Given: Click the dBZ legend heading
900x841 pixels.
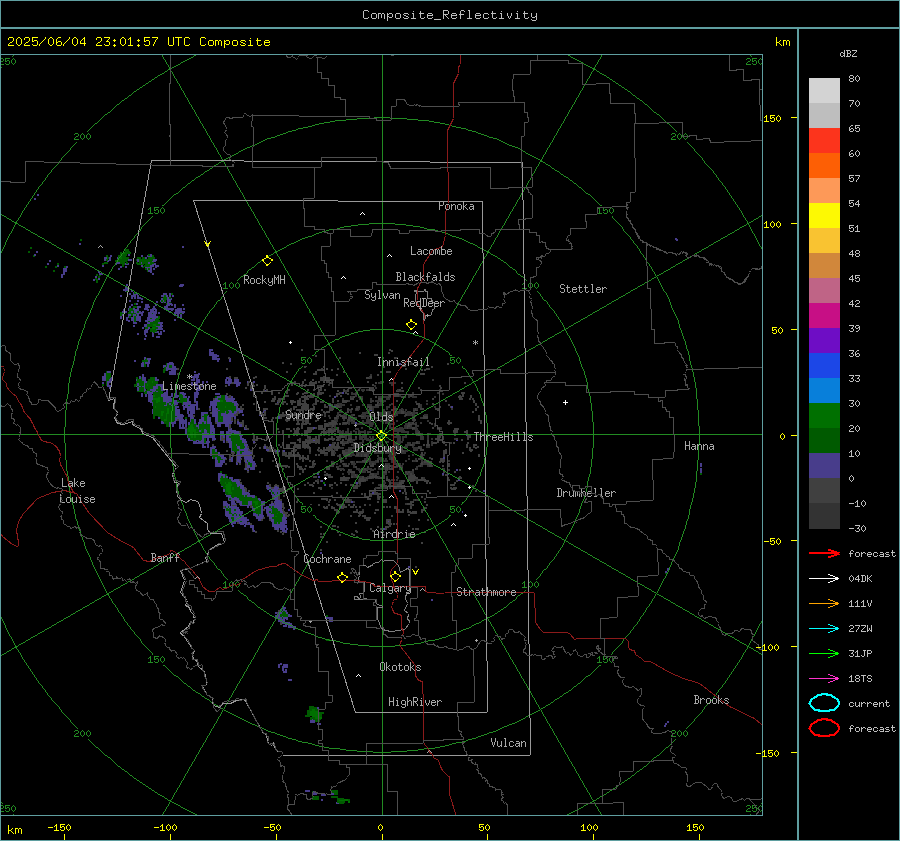Looking at the screenshot, I should [x=848, y=53].
